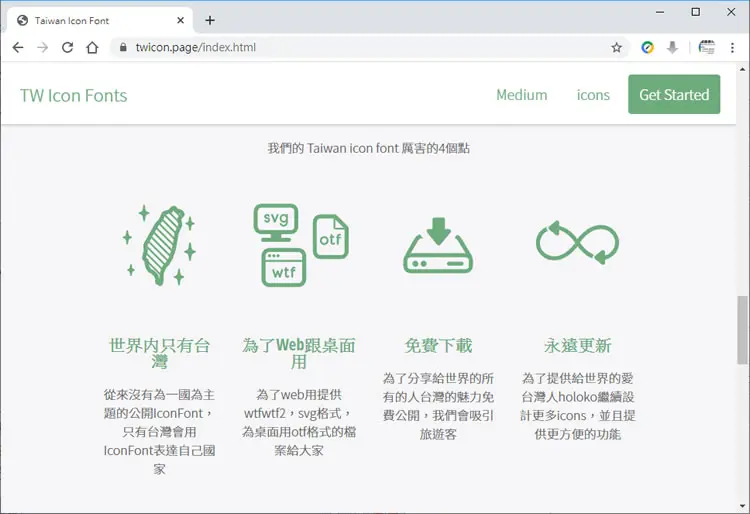
Task: Close the Taiwan Icon Font tab
Action: (180, 21)
